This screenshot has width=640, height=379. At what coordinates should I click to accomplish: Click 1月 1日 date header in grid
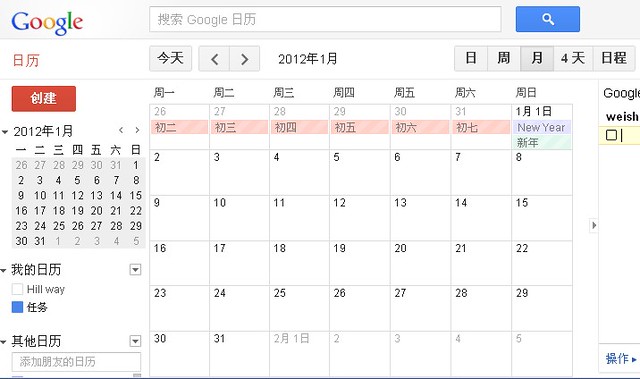coord(533,111)
